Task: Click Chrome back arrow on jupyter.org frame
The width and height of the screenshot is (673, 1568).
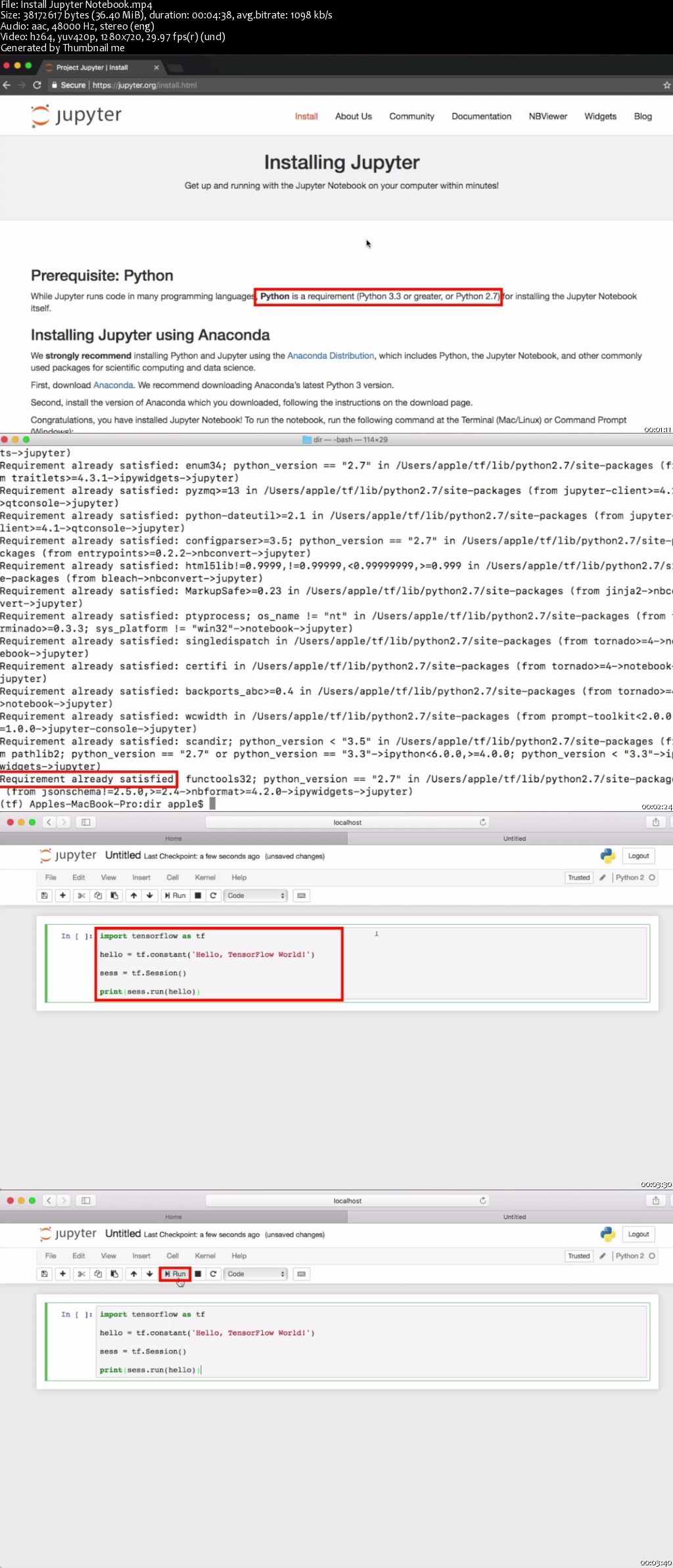Action: [7, 85]
